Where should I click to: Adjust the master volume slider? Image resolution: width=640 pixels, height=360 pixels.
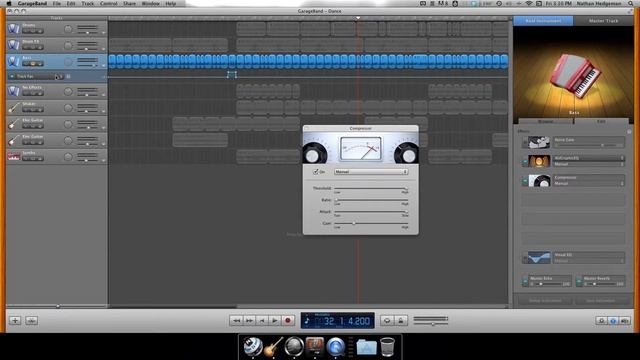click(x=431, y=324)
